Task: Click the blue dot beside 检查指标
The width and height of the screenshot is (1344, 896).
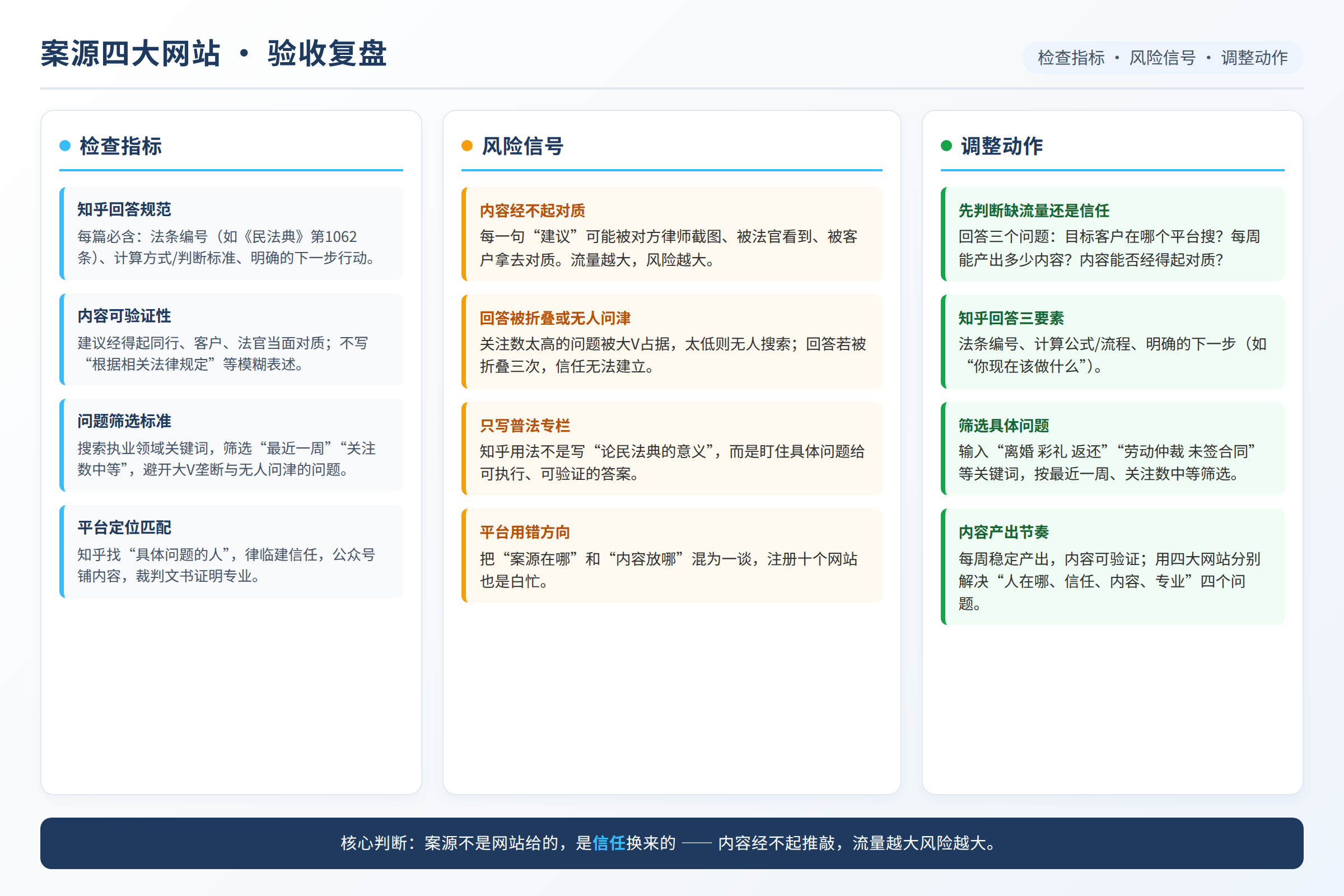Action: pyautogui.click(x=65, y=146)
